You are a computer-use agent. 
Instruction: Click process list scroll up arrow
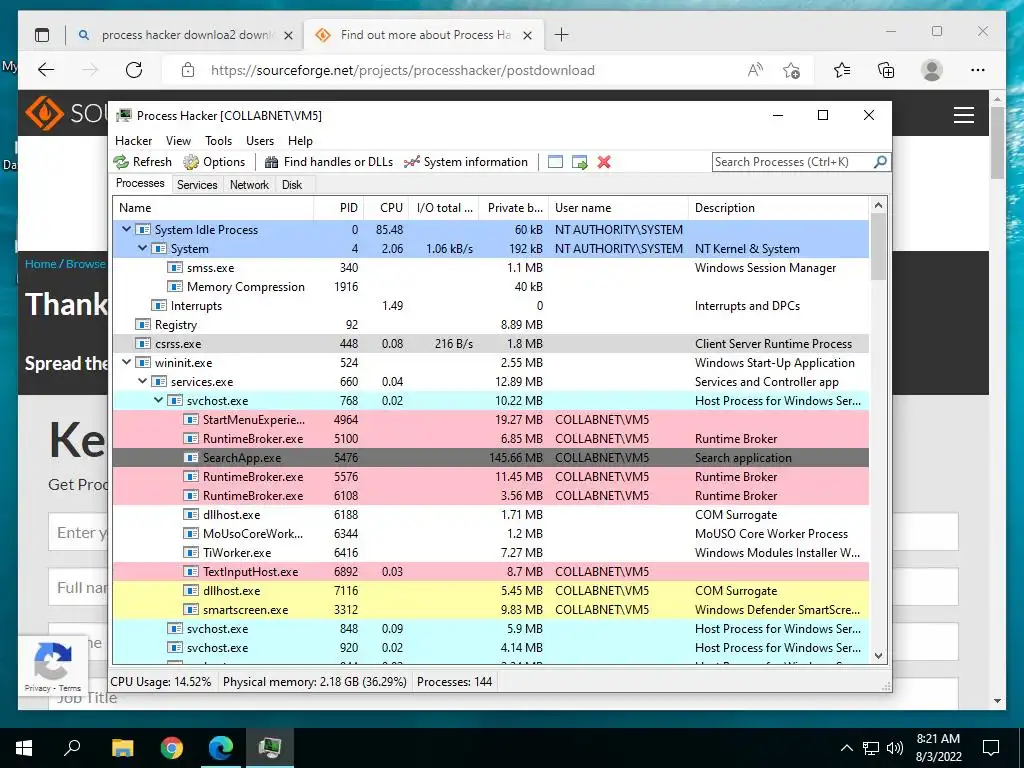878,206
